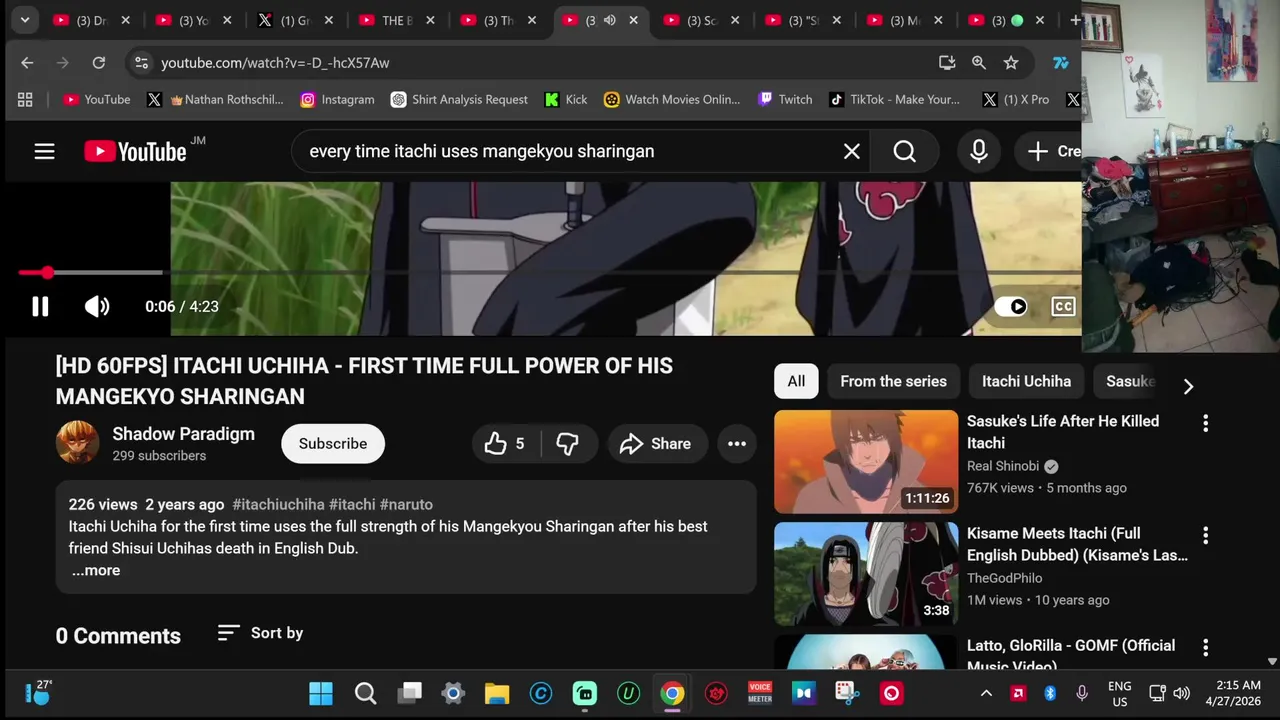Select the All filter chip
The image size is (1280, 720).
tap(796, 381)
